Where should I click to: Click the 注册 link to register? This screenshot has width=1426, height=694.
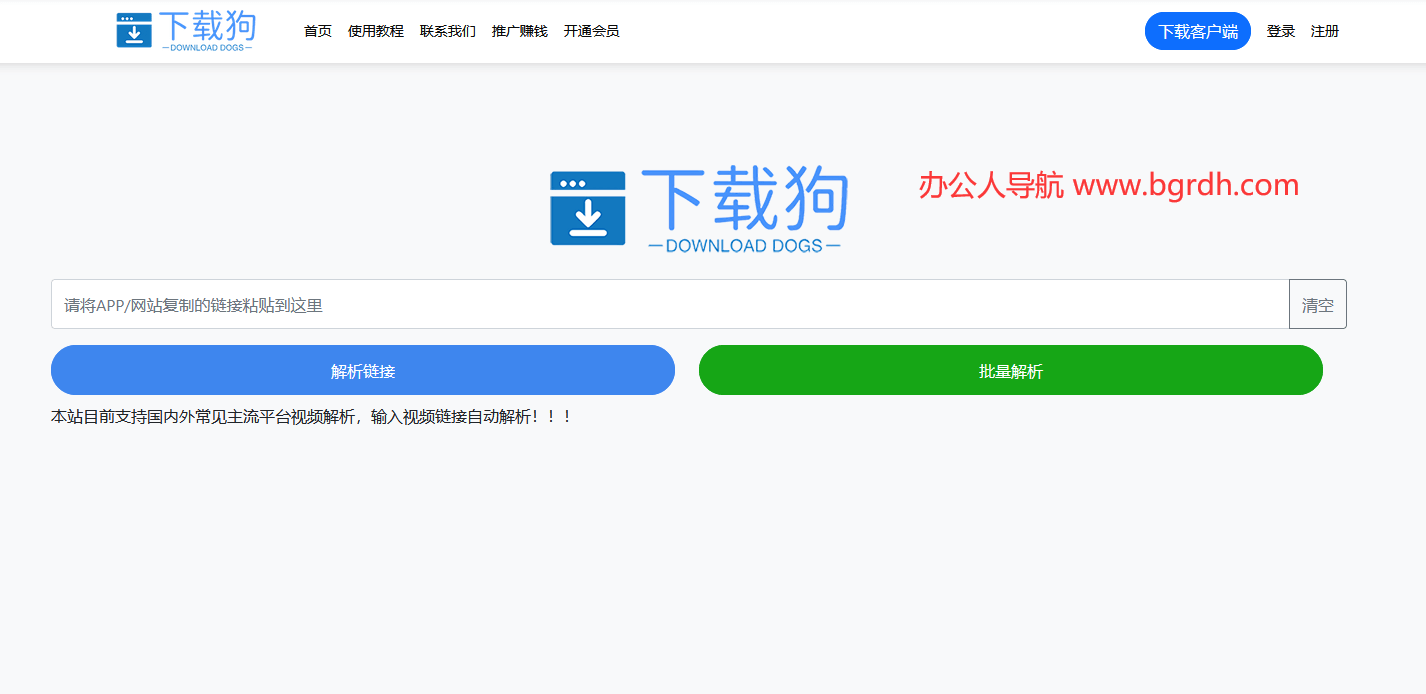[x=1324, y=31]
